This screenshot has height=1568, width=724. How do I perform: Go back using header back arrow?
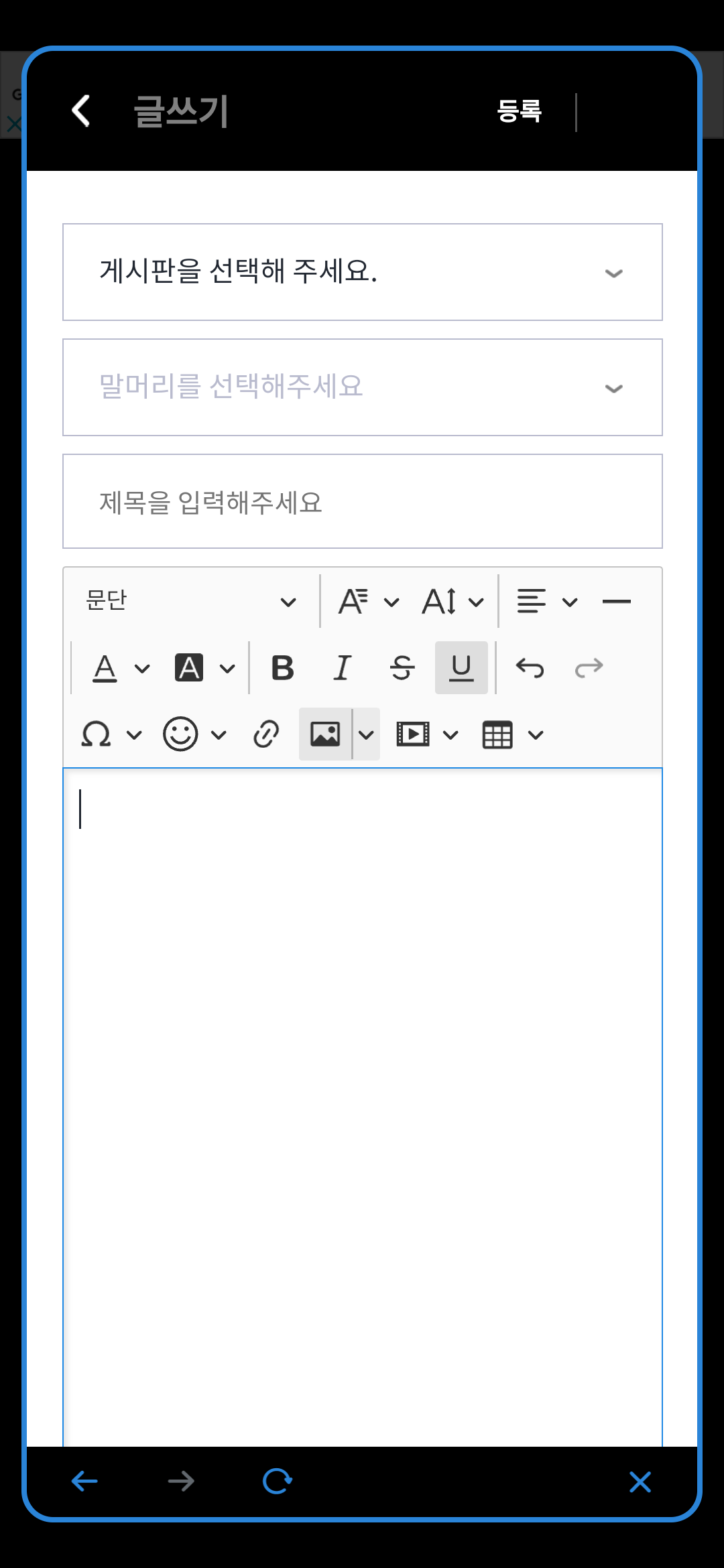coord(81,111)
